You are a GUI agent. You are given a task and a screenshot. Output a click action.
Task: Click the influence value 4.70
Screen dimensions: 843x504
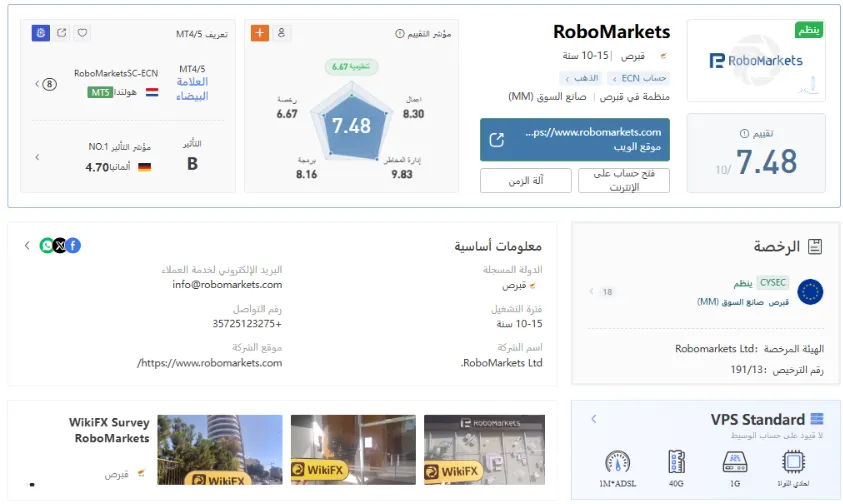click(97, 168)
